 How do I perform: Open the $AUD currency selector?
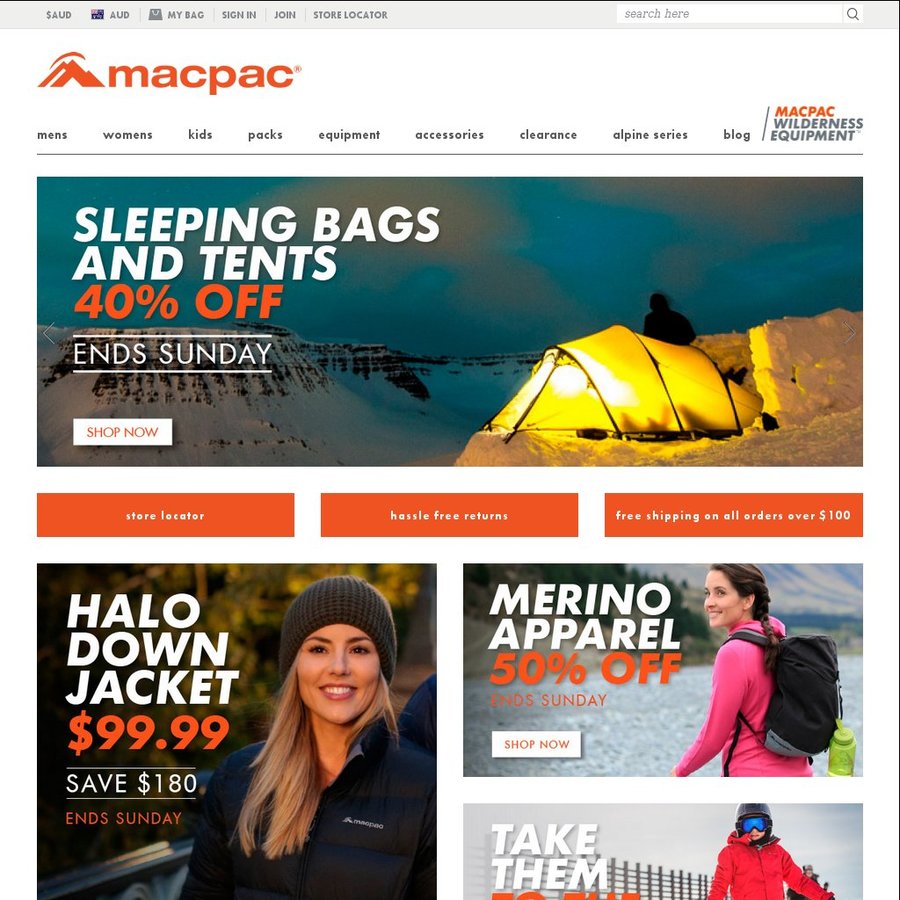point(59,15)
